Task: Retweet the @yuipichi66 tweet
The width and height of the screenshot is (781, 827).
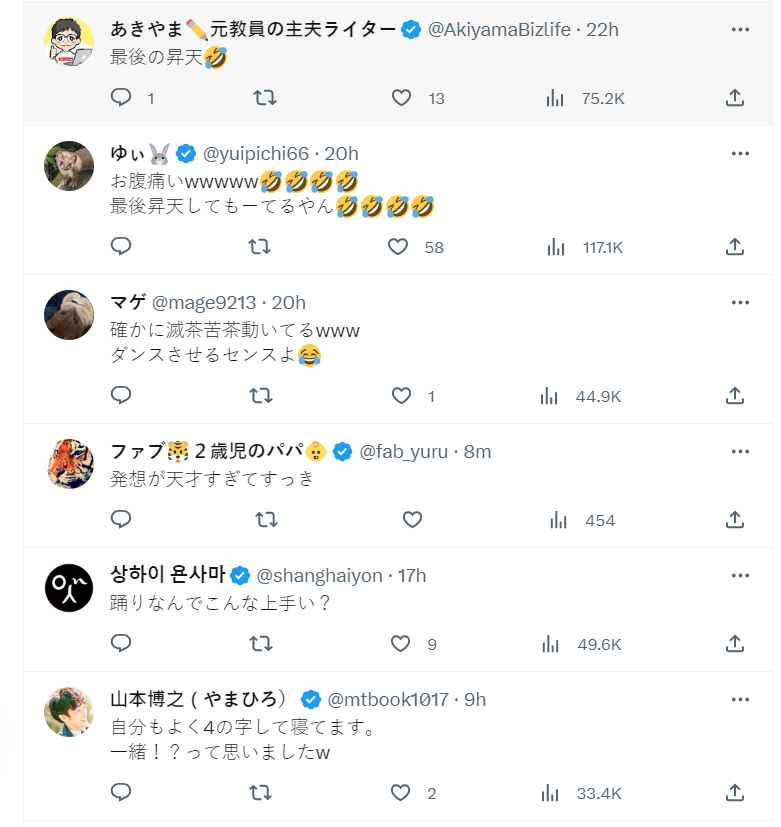Action: (260, 246)
